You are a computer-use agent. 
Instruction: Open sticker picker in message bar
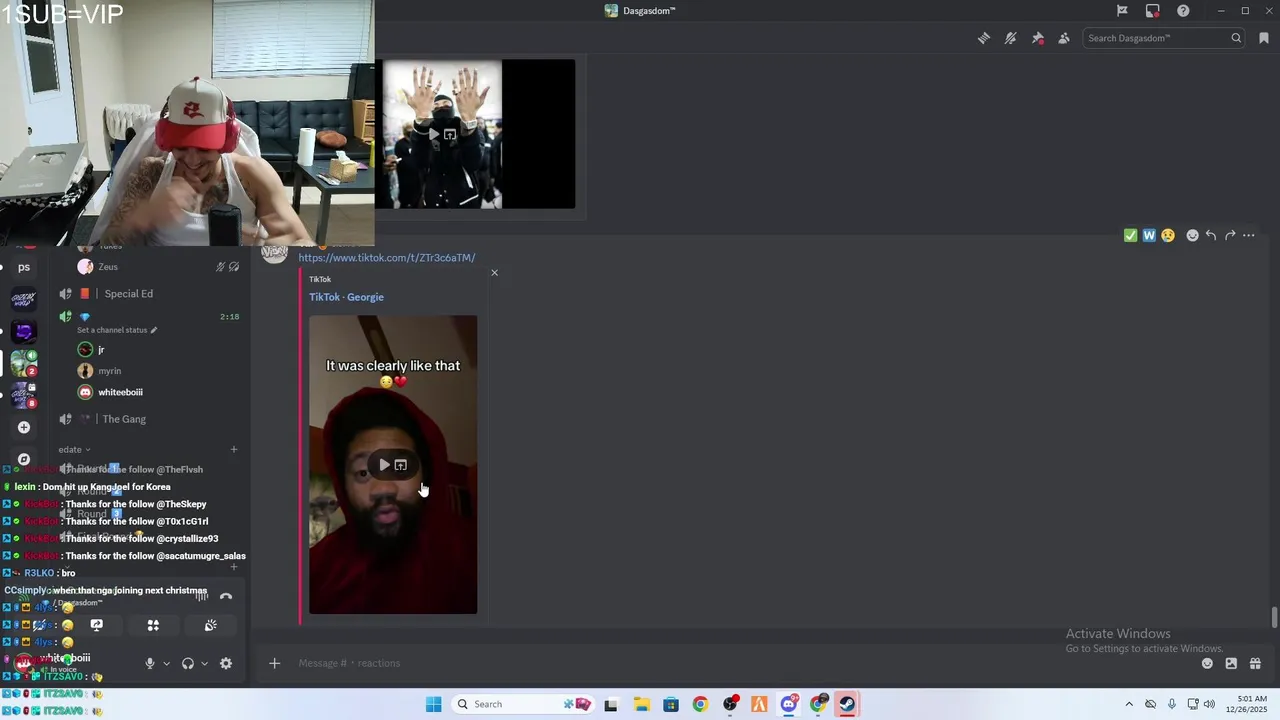(1231, 663)
